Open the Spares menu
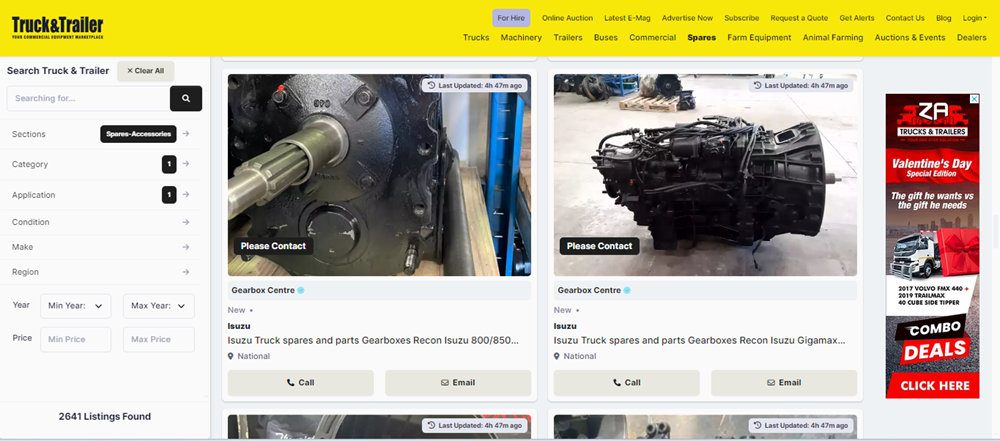The width and height of the screenshot is (1000, 441). tap(702, 38)
